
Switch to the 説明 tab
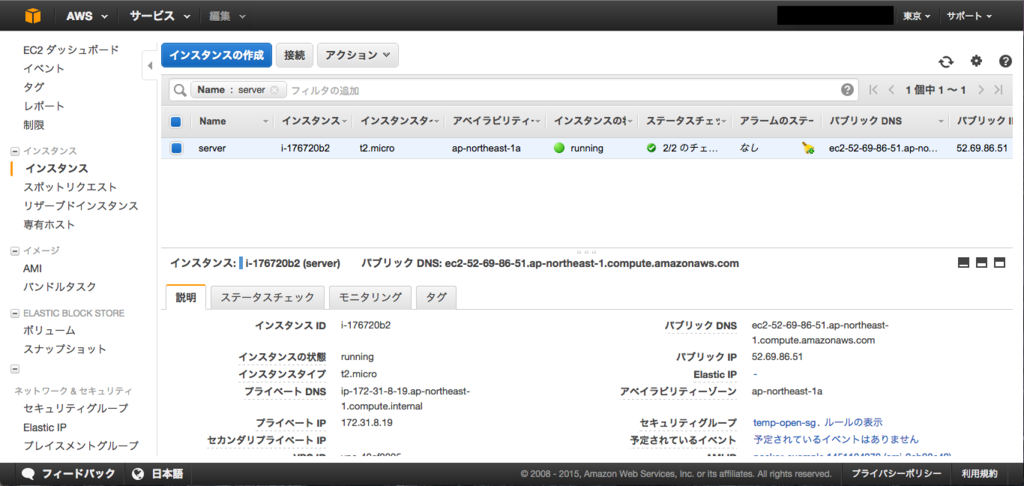pyautogui.click(x=186, y=297)
